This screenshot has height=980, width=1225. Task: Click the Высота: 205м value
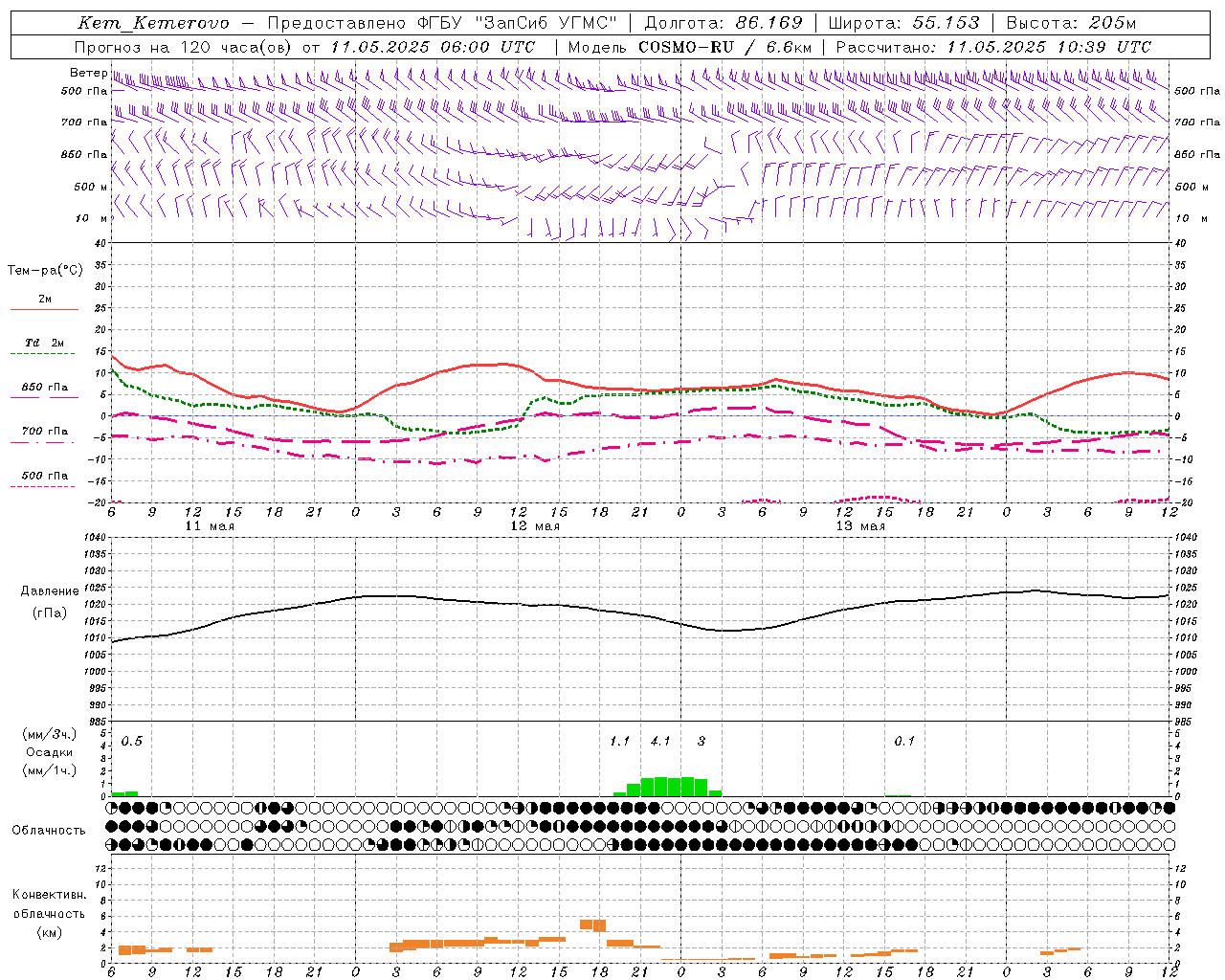pyautogui.click(x=1071, y=23)
